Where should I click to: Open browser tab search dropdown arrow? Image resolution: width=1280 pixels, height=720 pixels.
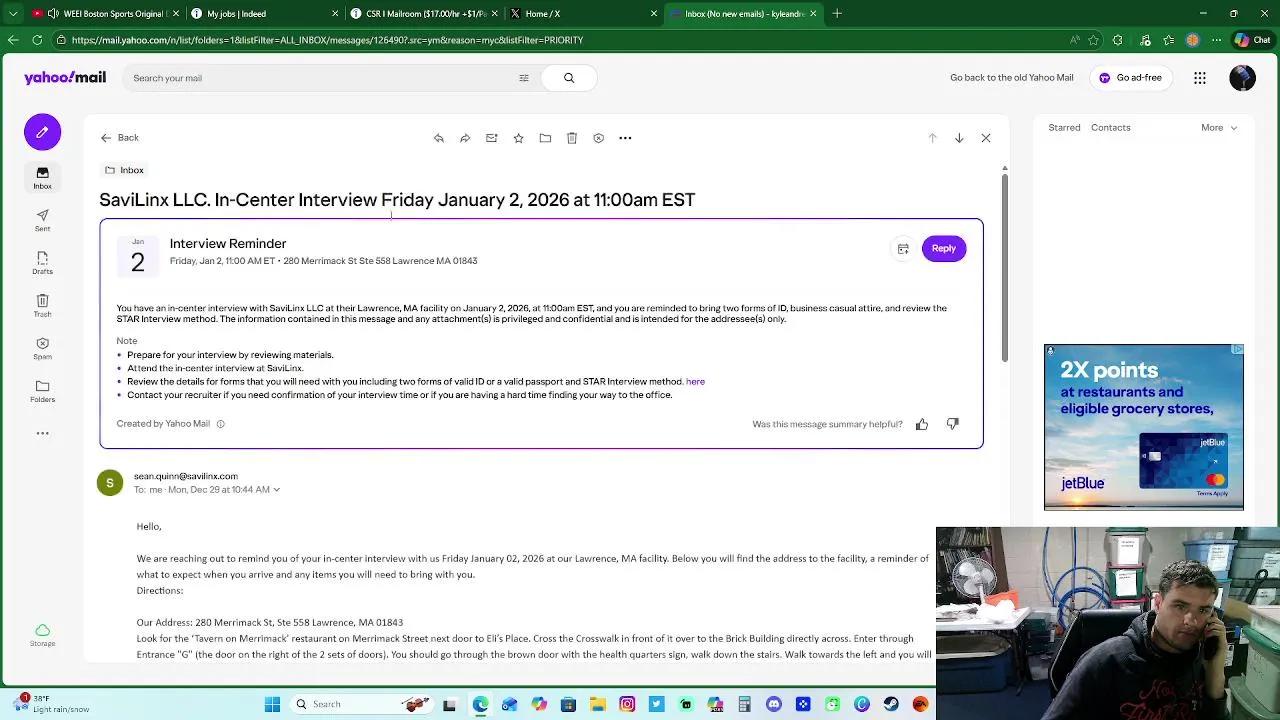[x=12, y=14]
